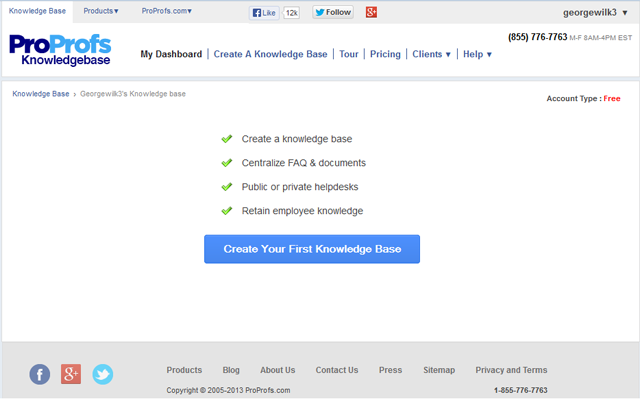Image resolution: width=640 pixels, height=400 pixels.
Task: Expand the Clients menu
Action: 432,54
